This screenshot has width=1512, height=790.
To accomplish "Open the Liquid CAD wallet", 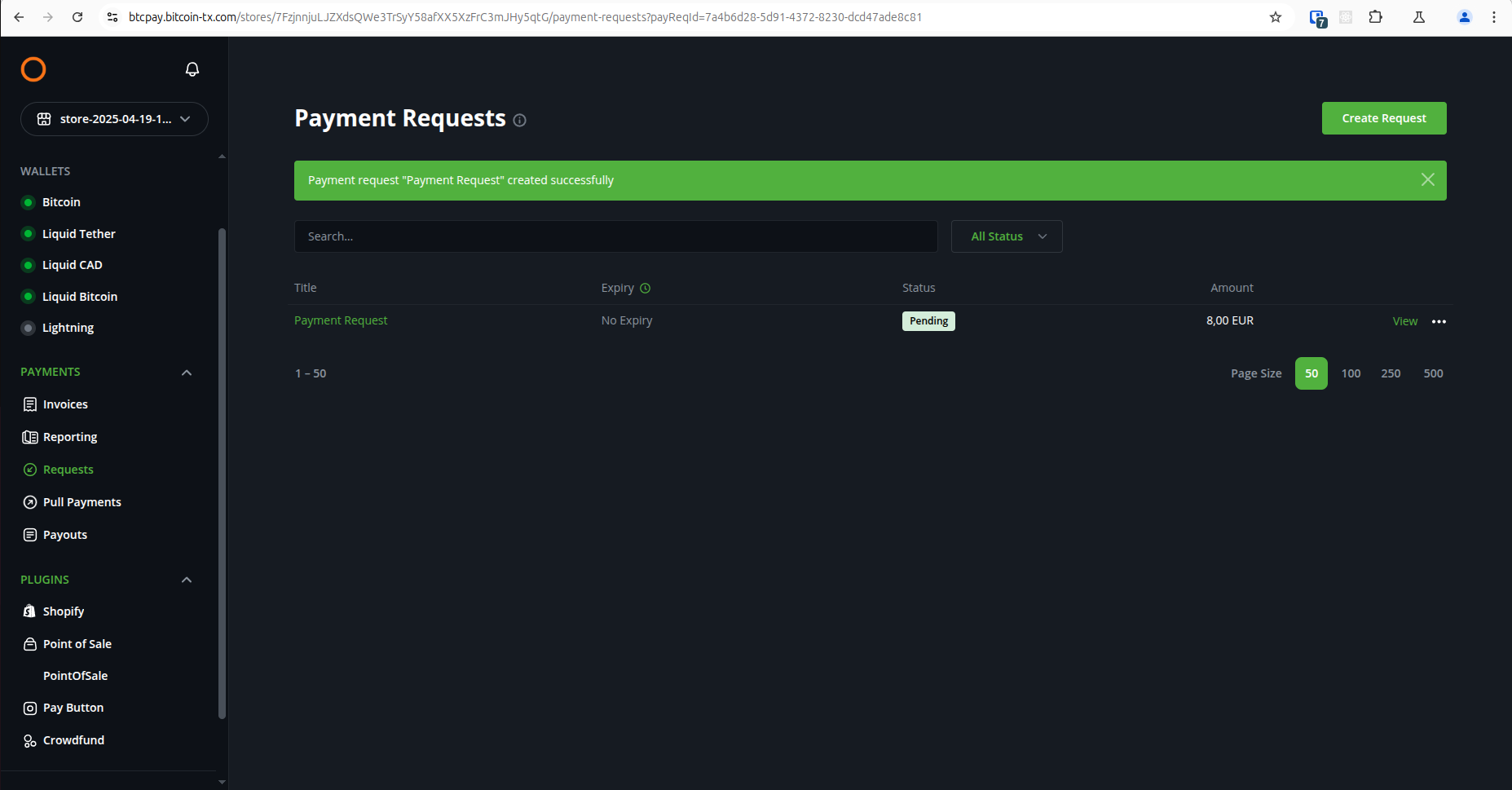I will 73,265.
